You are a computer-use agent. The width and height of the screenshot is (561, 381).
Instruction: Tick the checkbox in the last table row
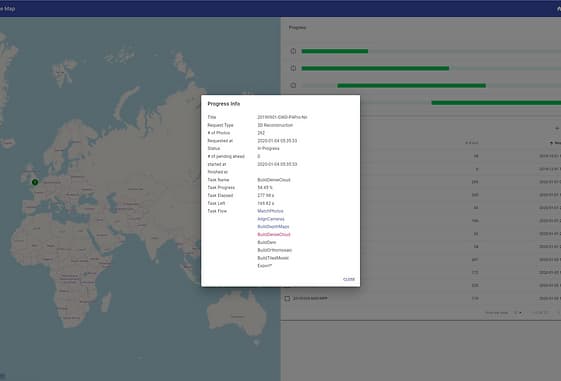(x=287, y=298)
